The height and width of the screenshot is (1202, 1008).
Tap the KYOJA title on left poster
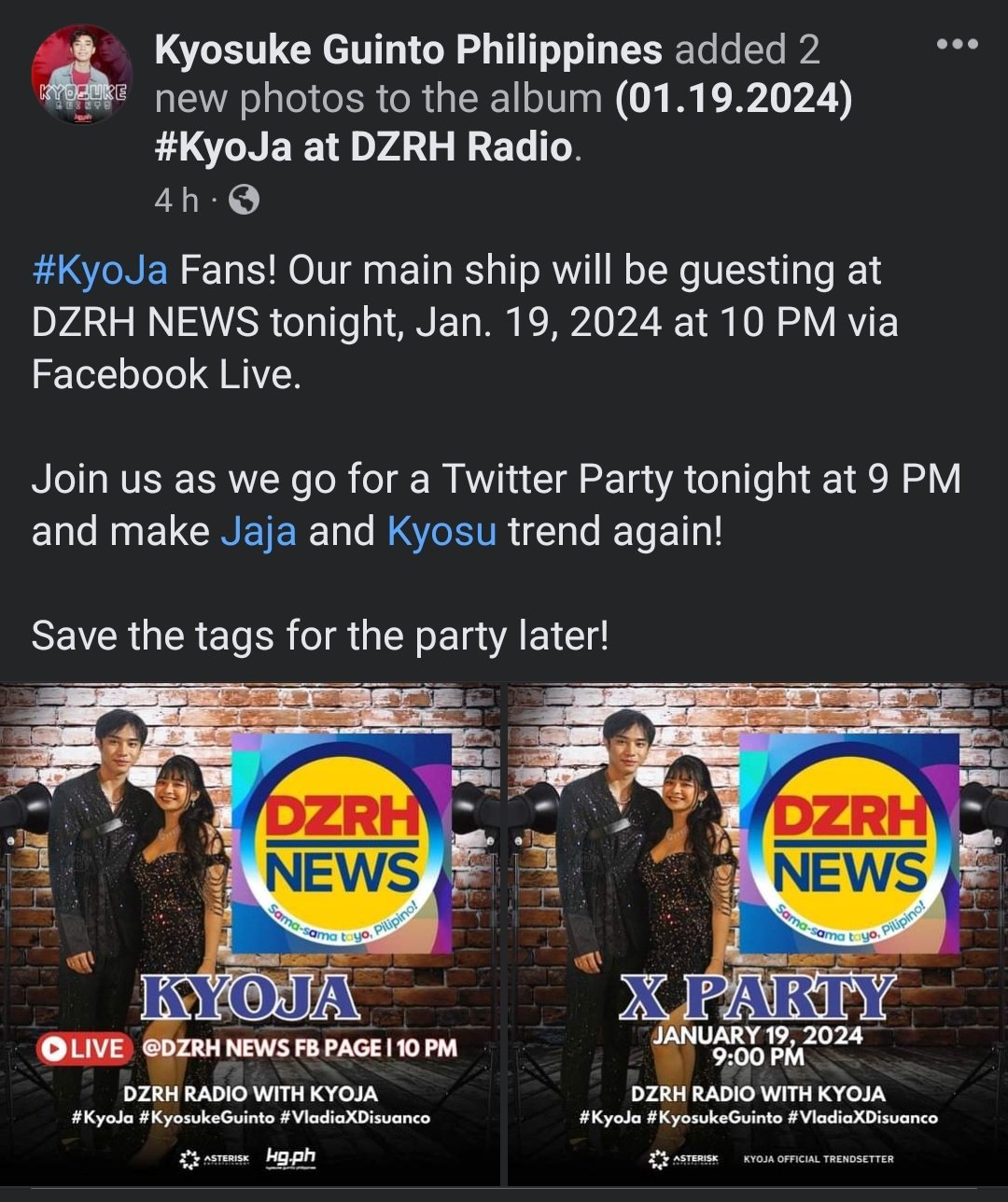[x=249, y=999]
